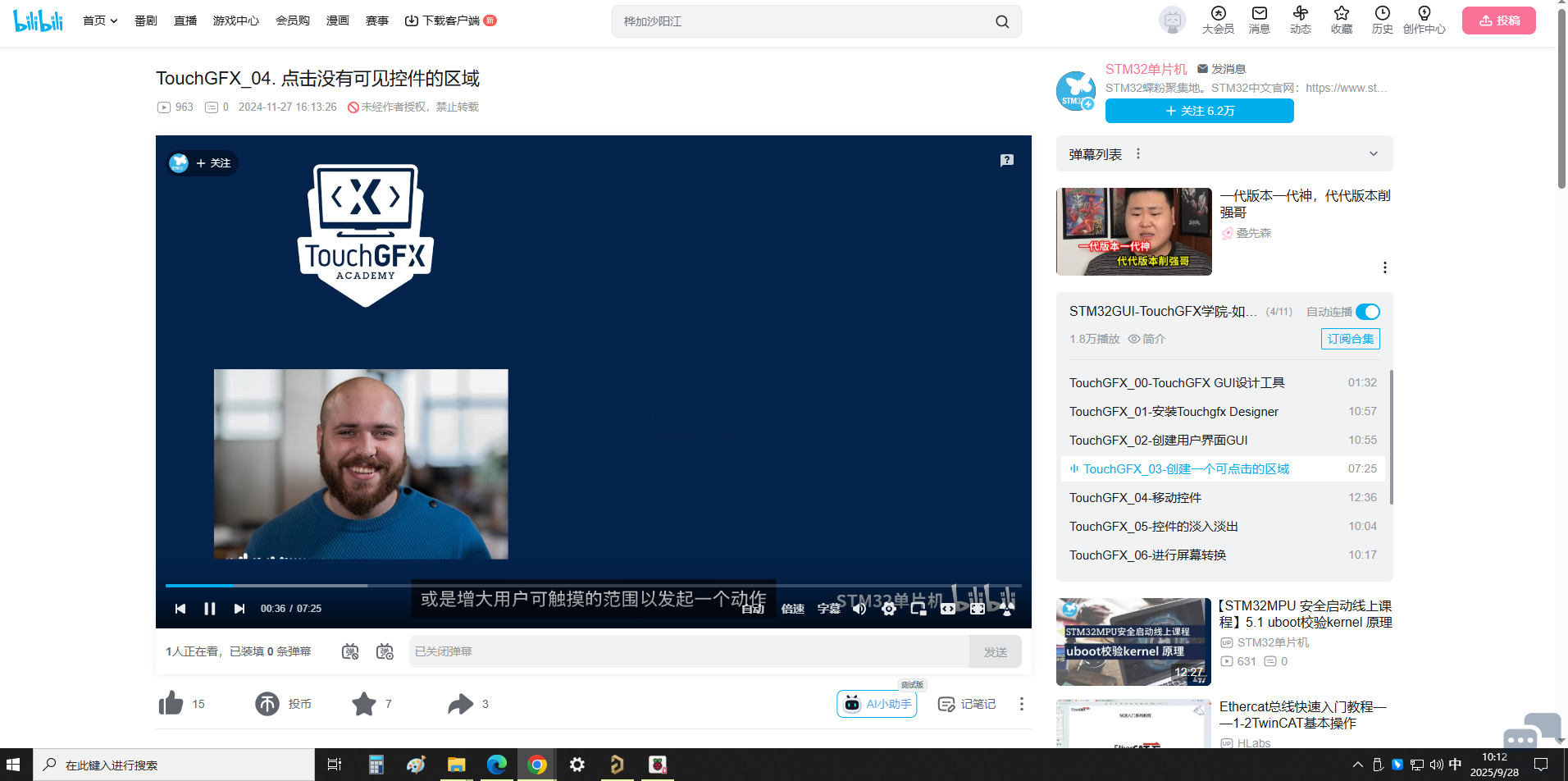The image size is (1568, 781).
Task: Click the coin (投币) icon
Action: pos(267,703)
